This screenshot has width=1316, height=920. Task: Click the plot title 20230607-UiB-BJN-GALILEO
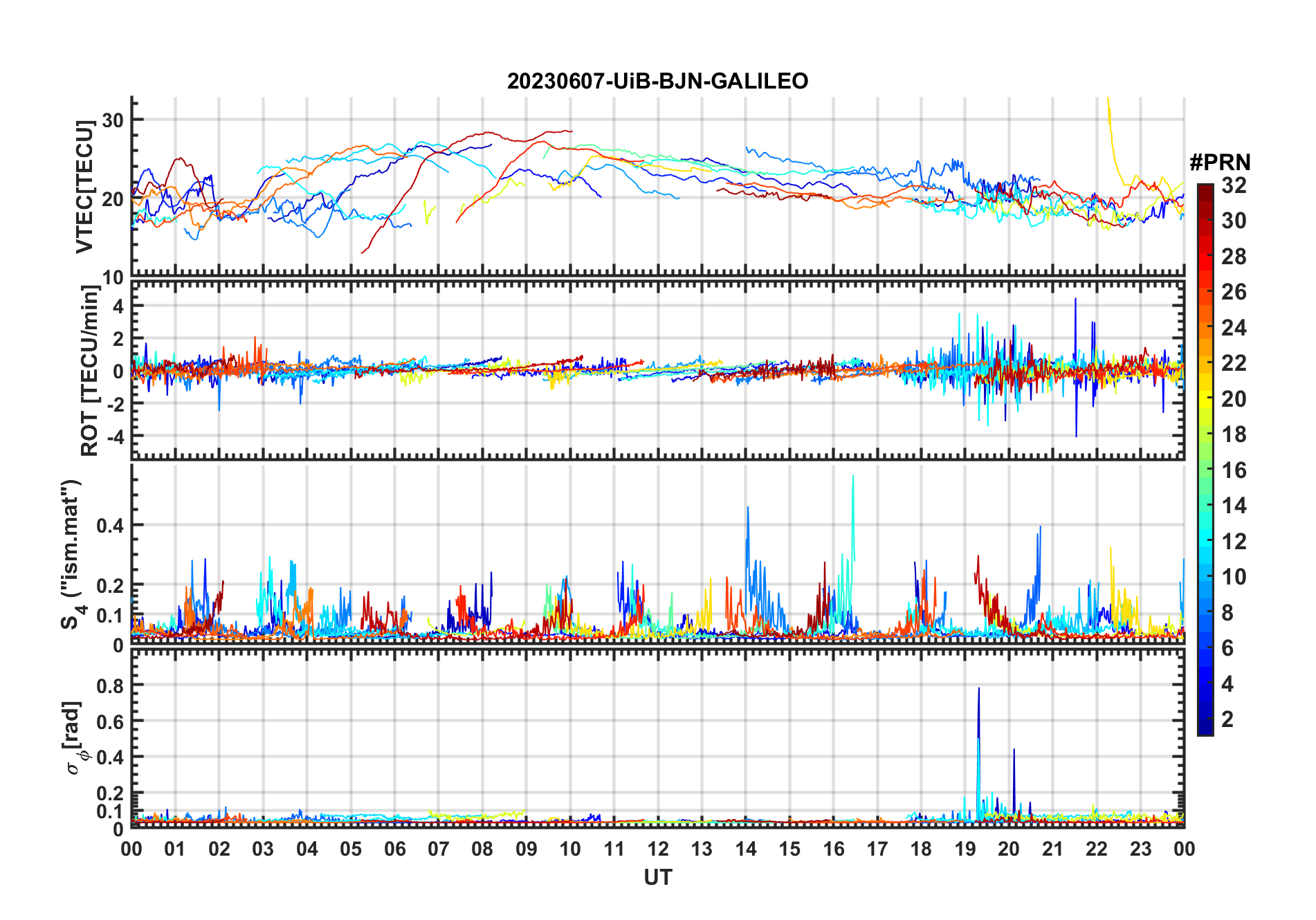(x=657, y=81)
